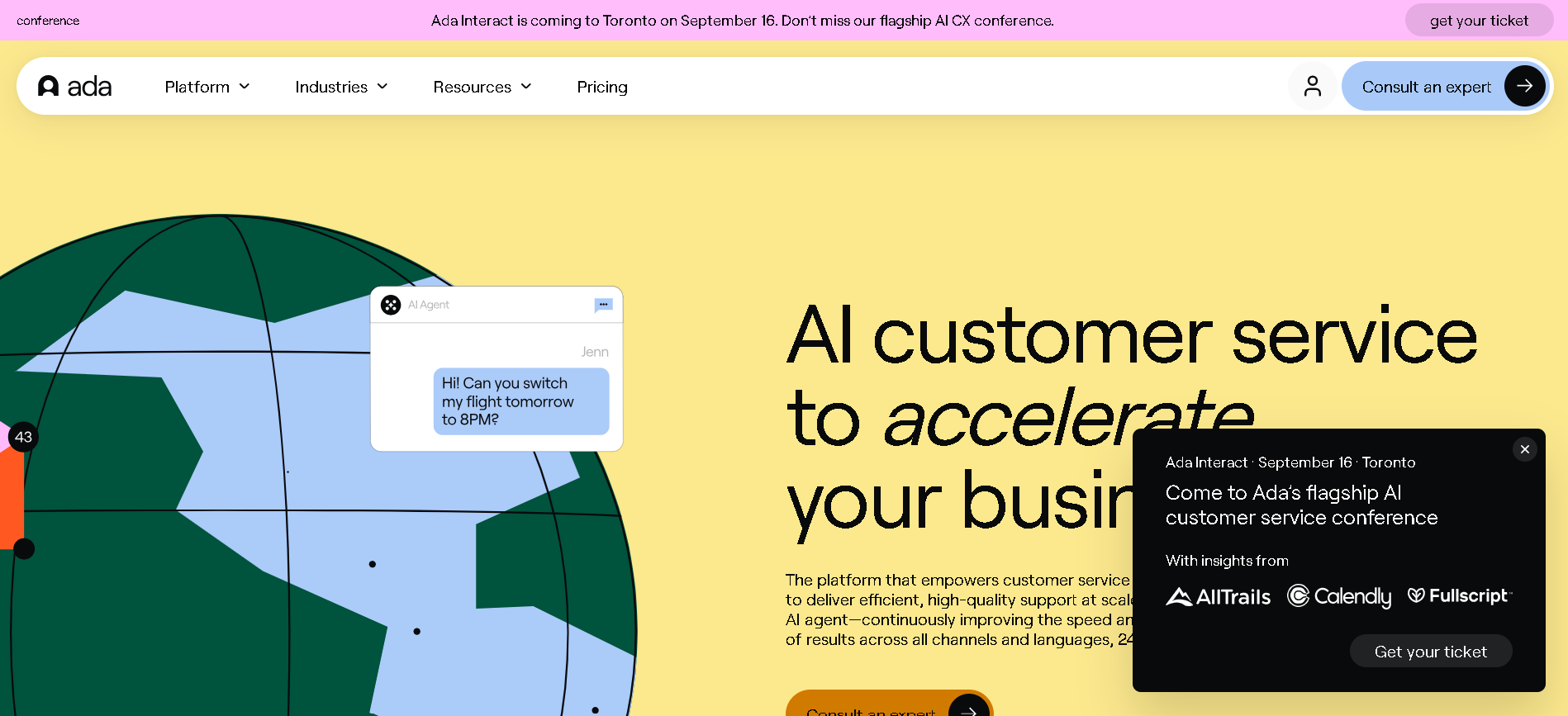Click the conference label in top banner
The height and width of the screenshot is (716, 1568).
[48, 21]
